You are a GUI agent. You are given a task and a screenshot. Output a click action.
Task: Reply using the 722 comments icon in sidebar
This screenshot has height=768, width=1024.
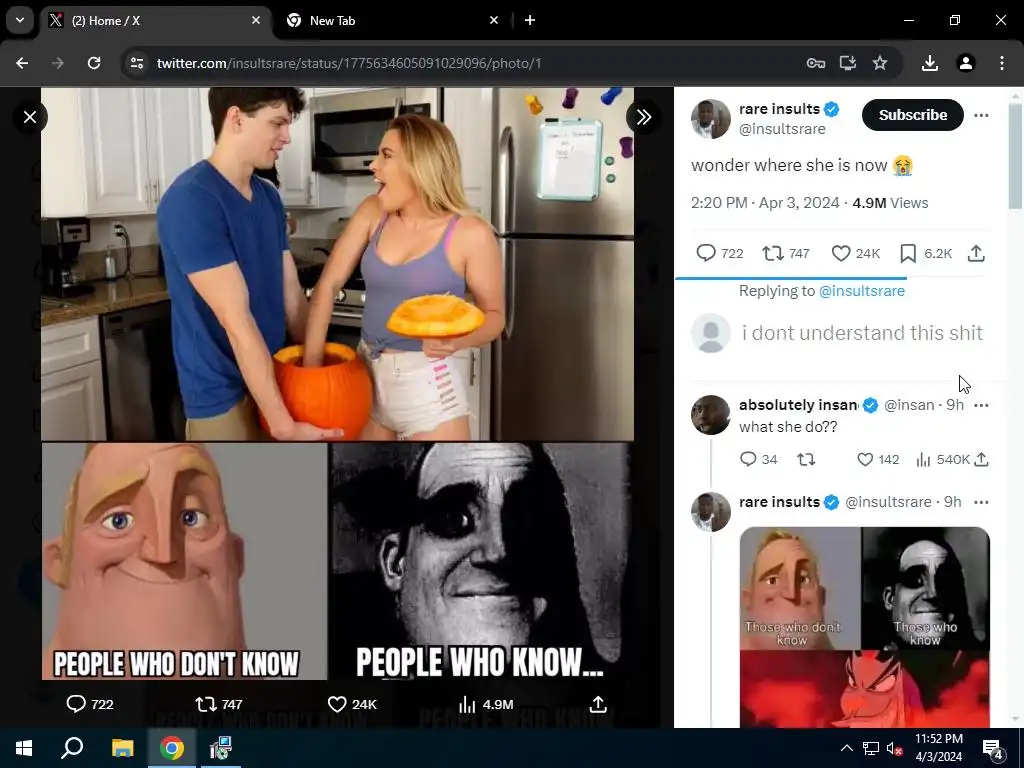706,253
